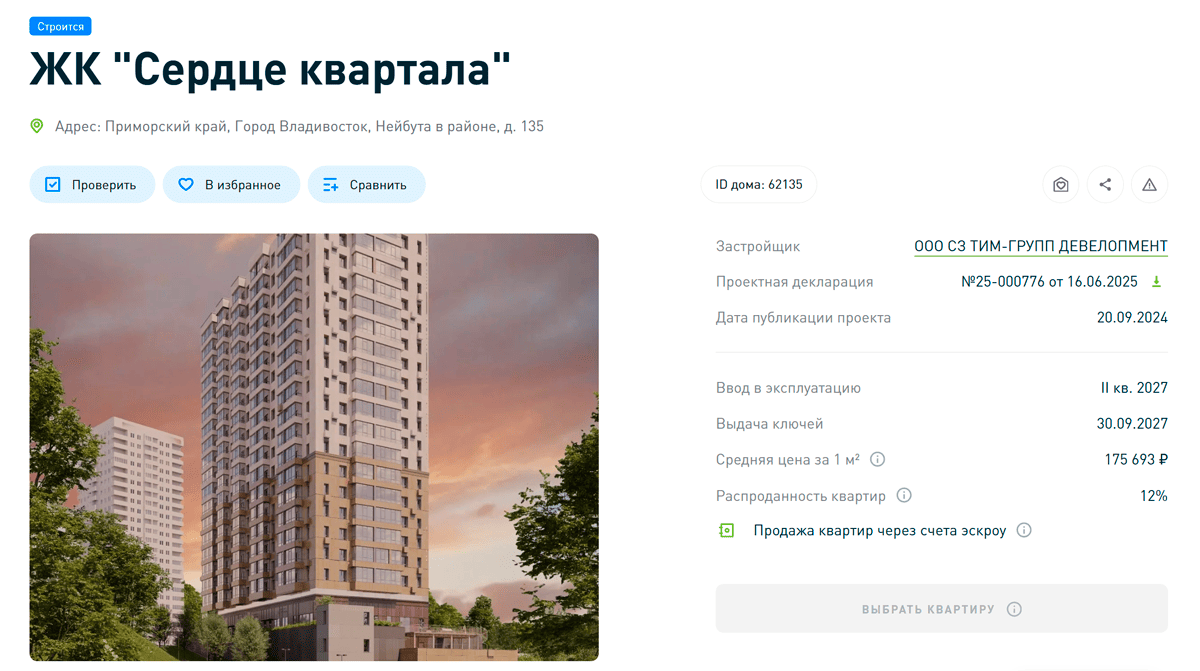This screenshot has height=671, width=1200.
Task: Click the Проверить button
Action: 92,185
